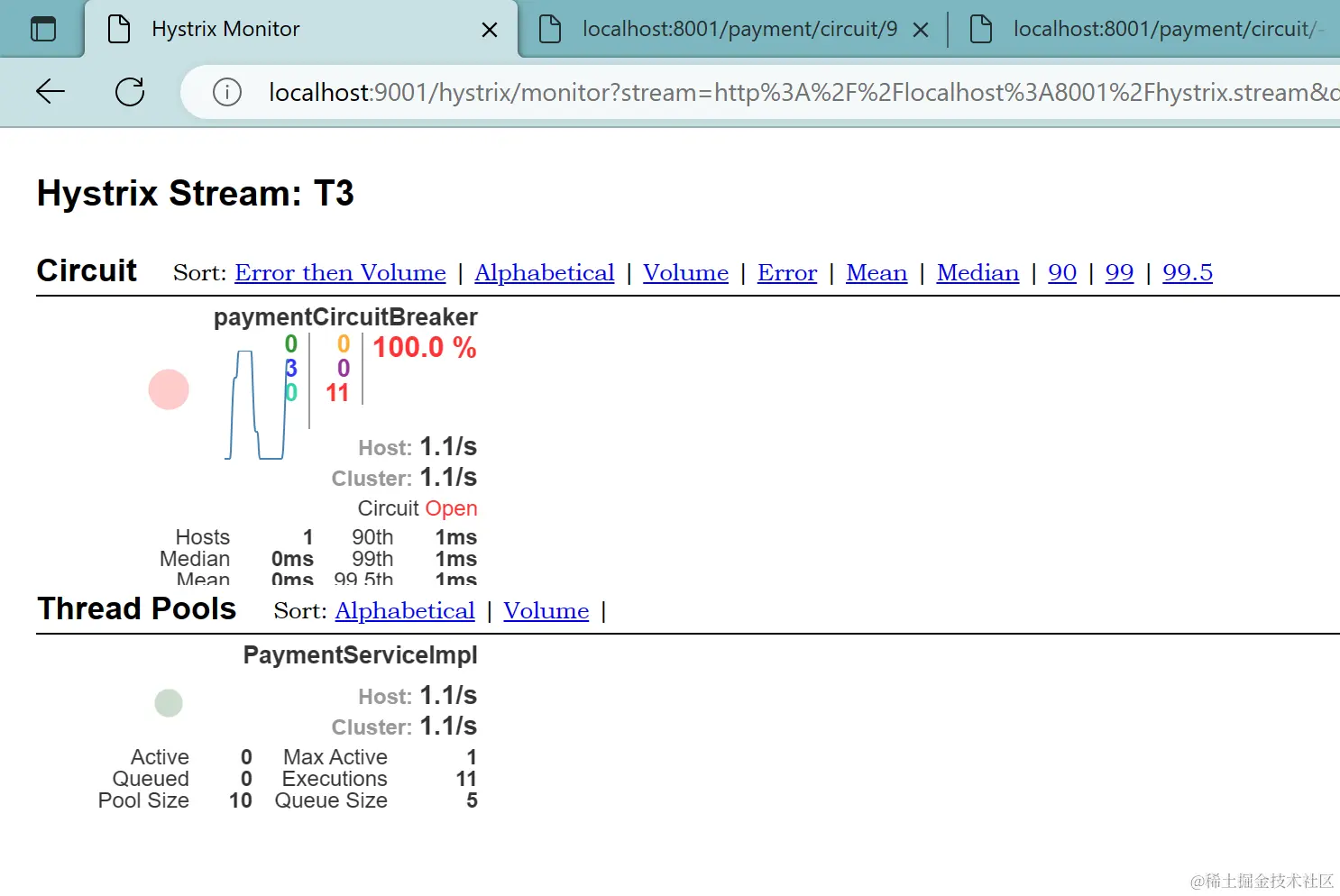1340x896 pixels.
Task: Sort circuits by 90th percentile
Action: tap(1062, 272)
